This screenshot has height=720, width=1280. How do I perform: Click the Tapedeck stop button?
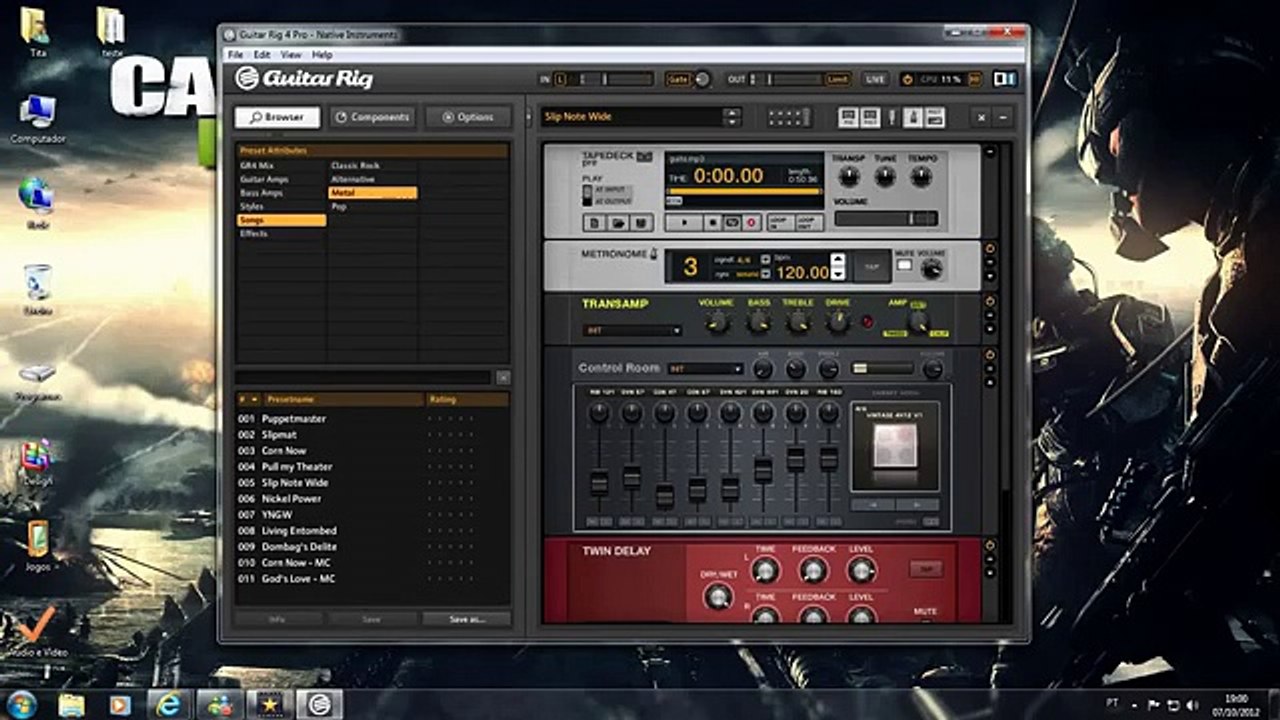713,222
